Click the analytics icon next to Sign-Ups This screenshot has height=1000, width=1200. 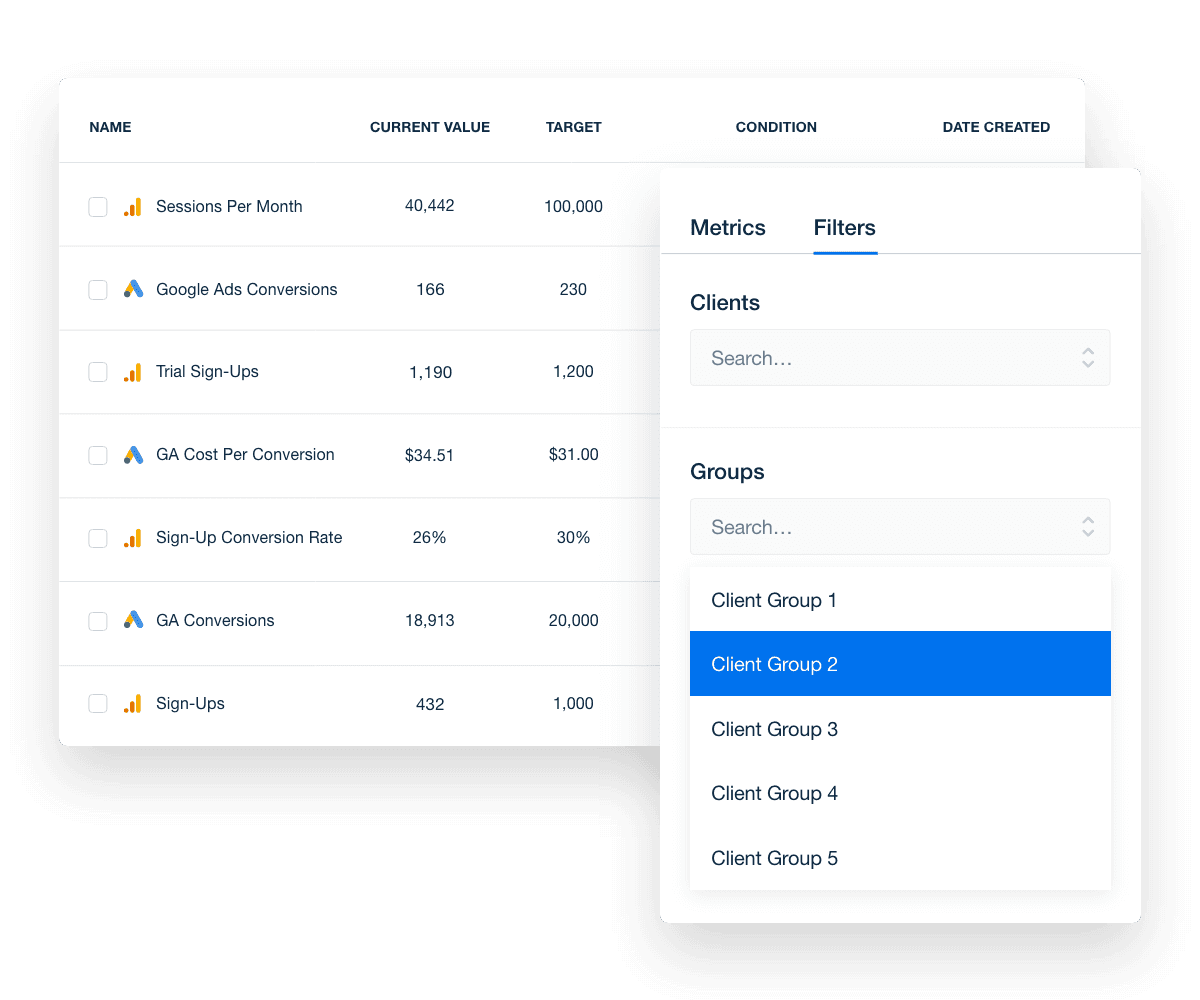click(133, 704)
